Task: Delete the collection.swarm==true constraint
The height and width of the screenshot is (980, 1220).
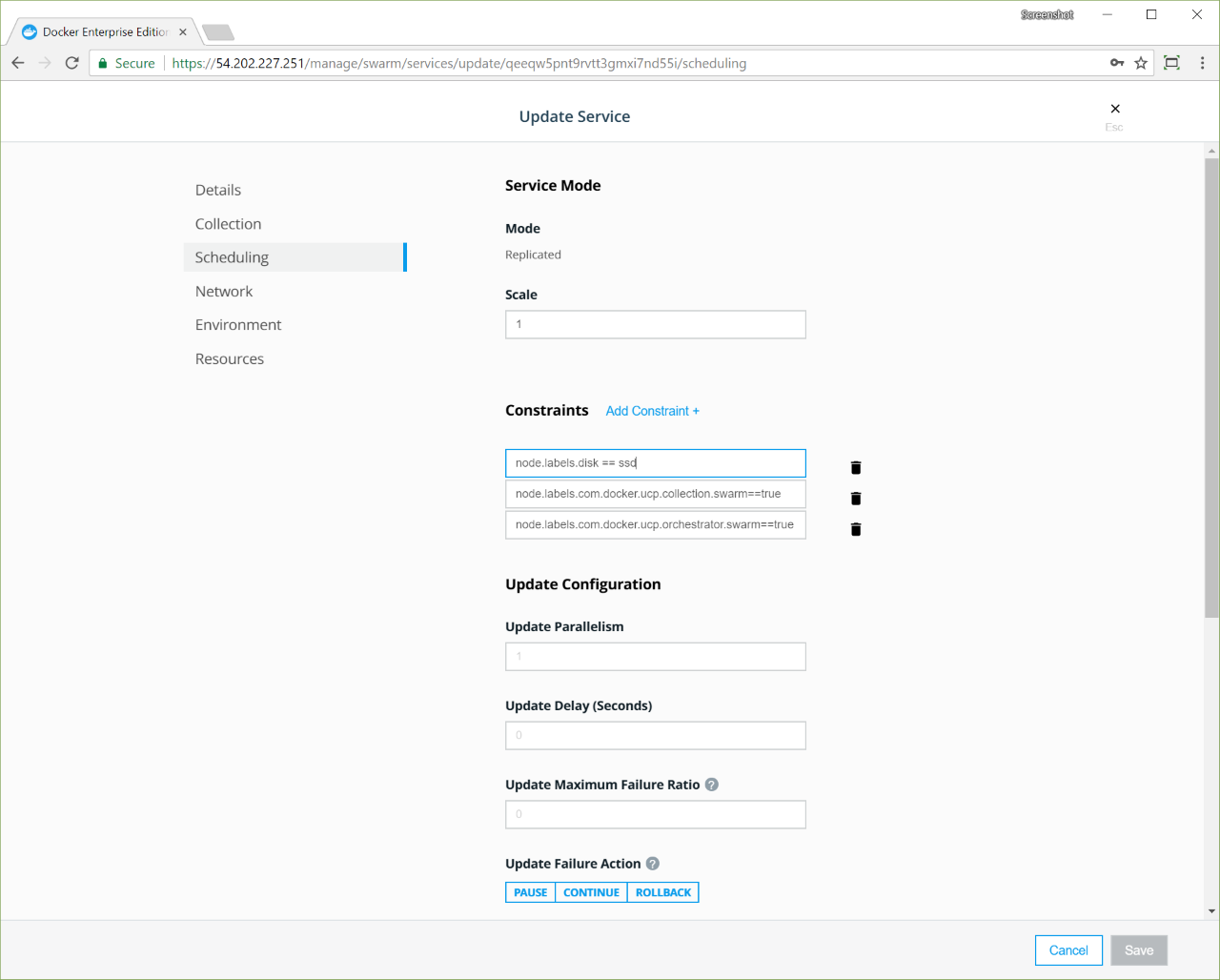Action: [x=855, y=499]
